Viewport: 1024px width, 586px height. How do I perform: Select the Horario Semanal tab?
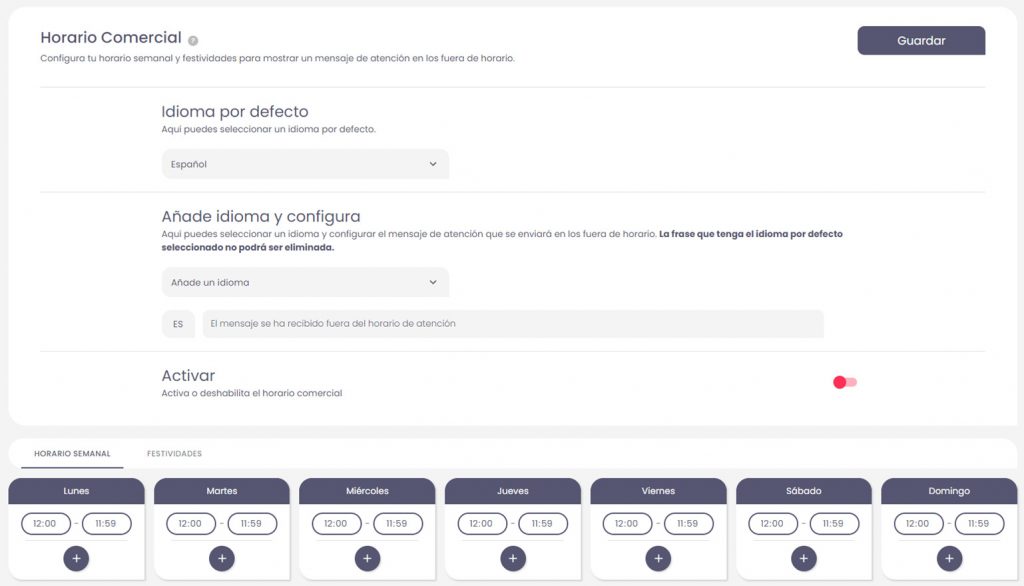point(72,454)
